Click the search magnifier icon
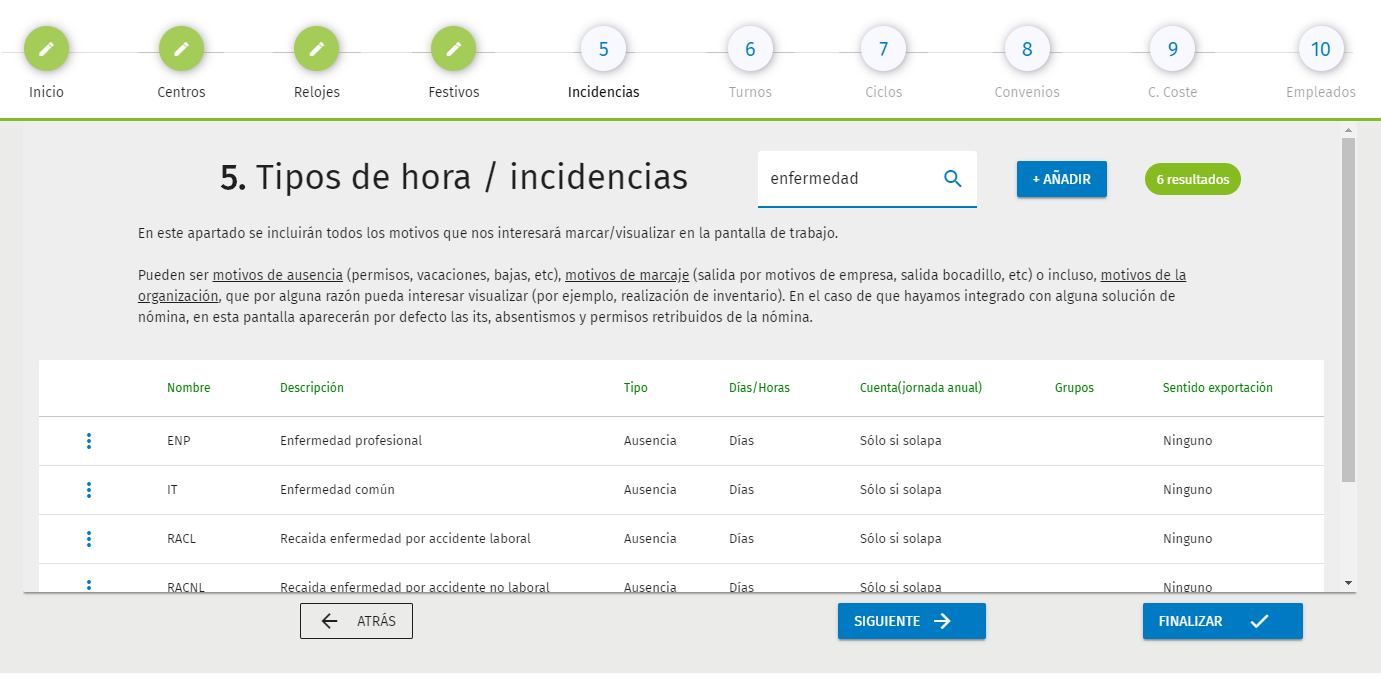1381x694 pixels. 952,179
